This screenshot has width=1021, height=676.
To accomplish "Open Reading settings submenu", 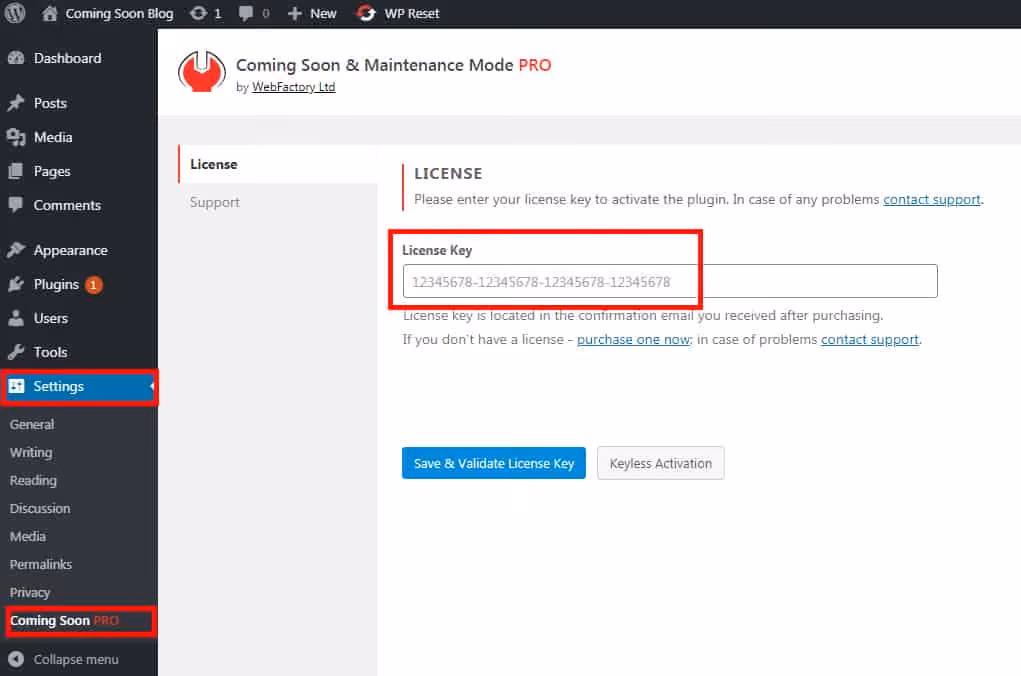I will (x=33, y=481).
